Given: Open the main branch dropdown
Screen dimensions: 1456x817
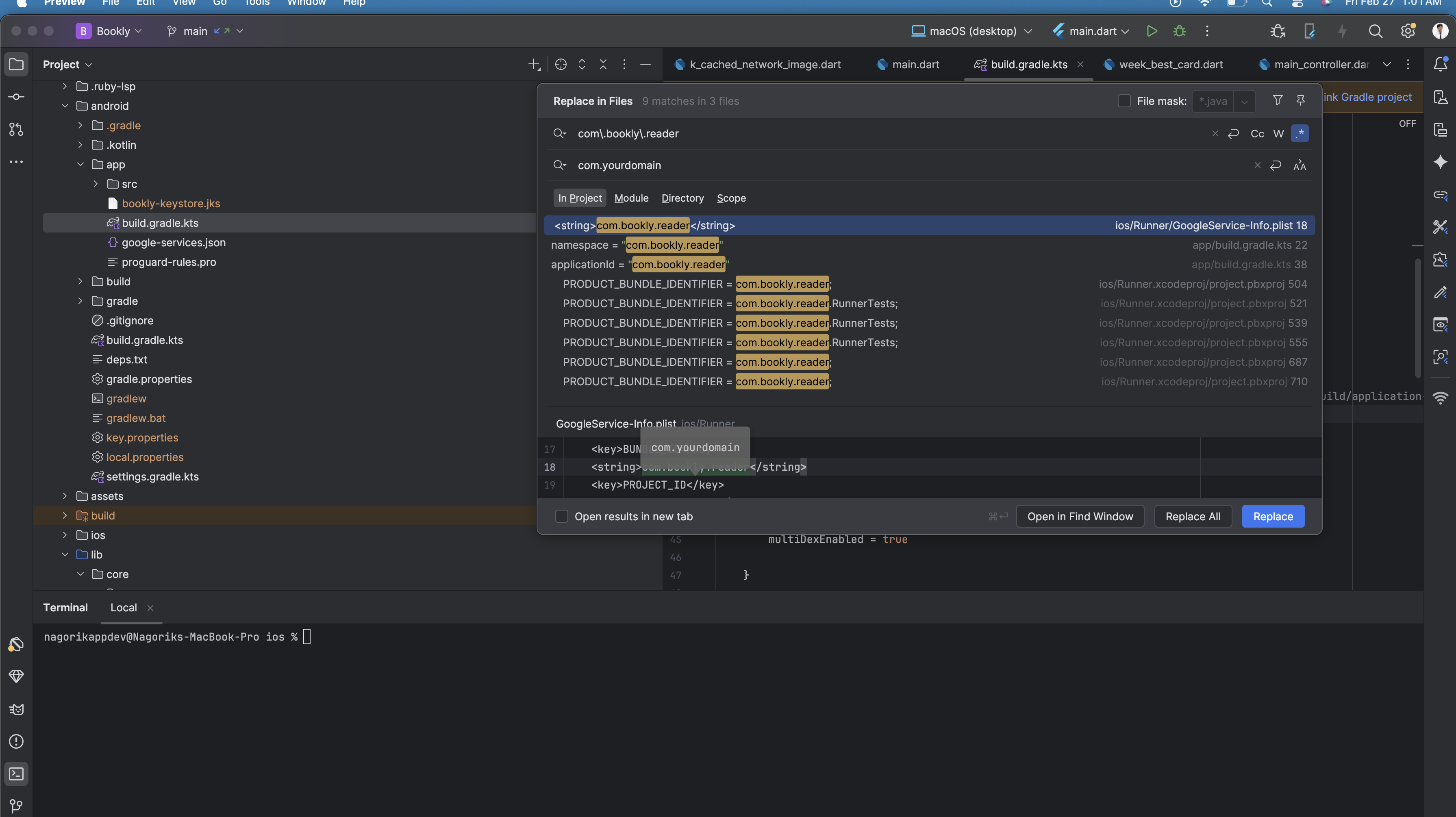Looking at the screenshot, I should (x=205, y=31).
